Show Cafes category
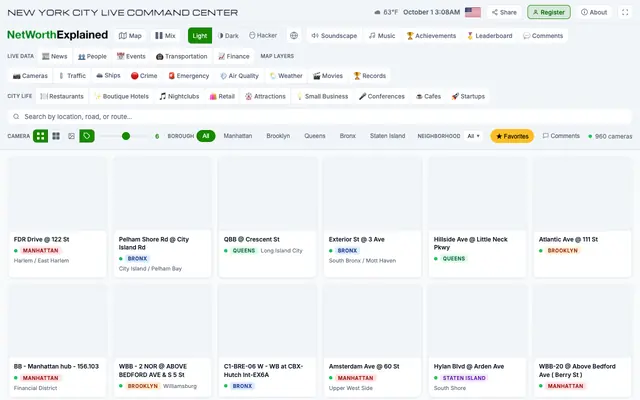 429,96
